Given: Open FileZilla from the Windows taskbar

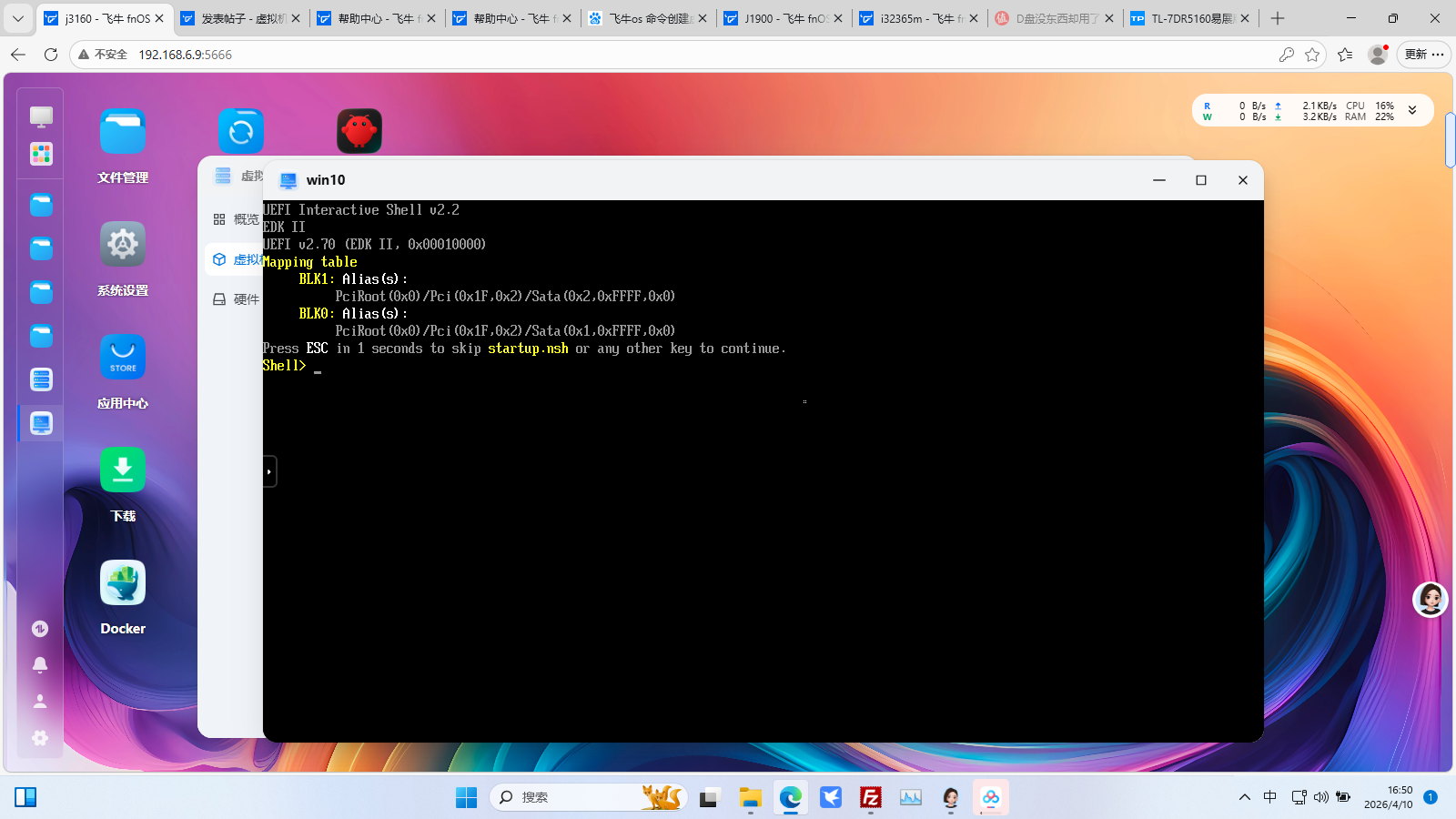Looking at the screenshot, I should 871,798.
